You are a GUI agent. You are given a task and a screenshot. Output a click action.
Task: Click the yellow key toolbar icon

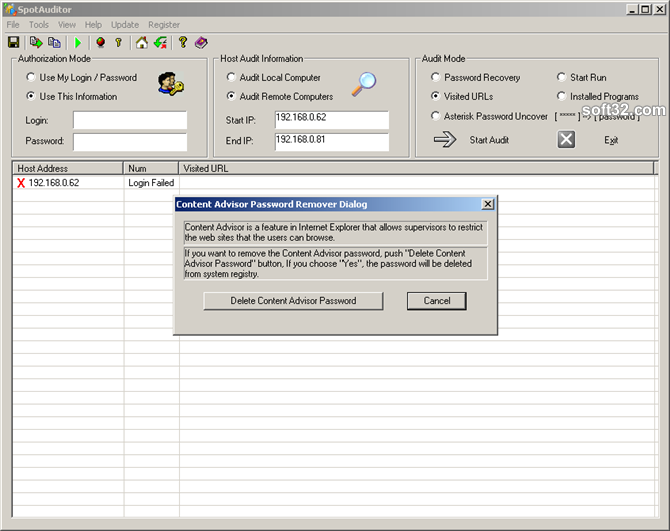(x=119, y=42)
